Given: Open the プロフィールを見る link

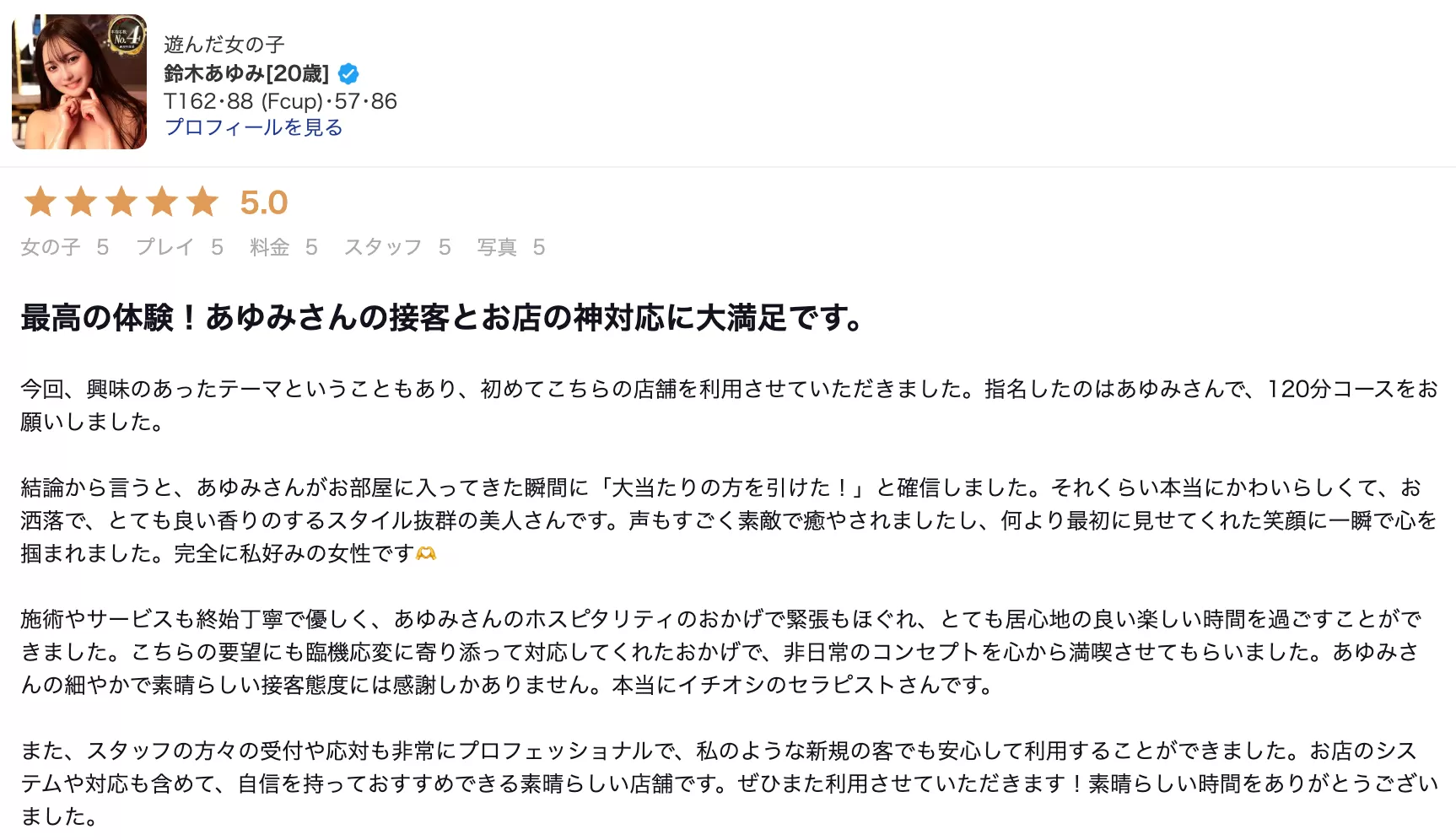Looking at the screenshot, I should coord(253,127).
